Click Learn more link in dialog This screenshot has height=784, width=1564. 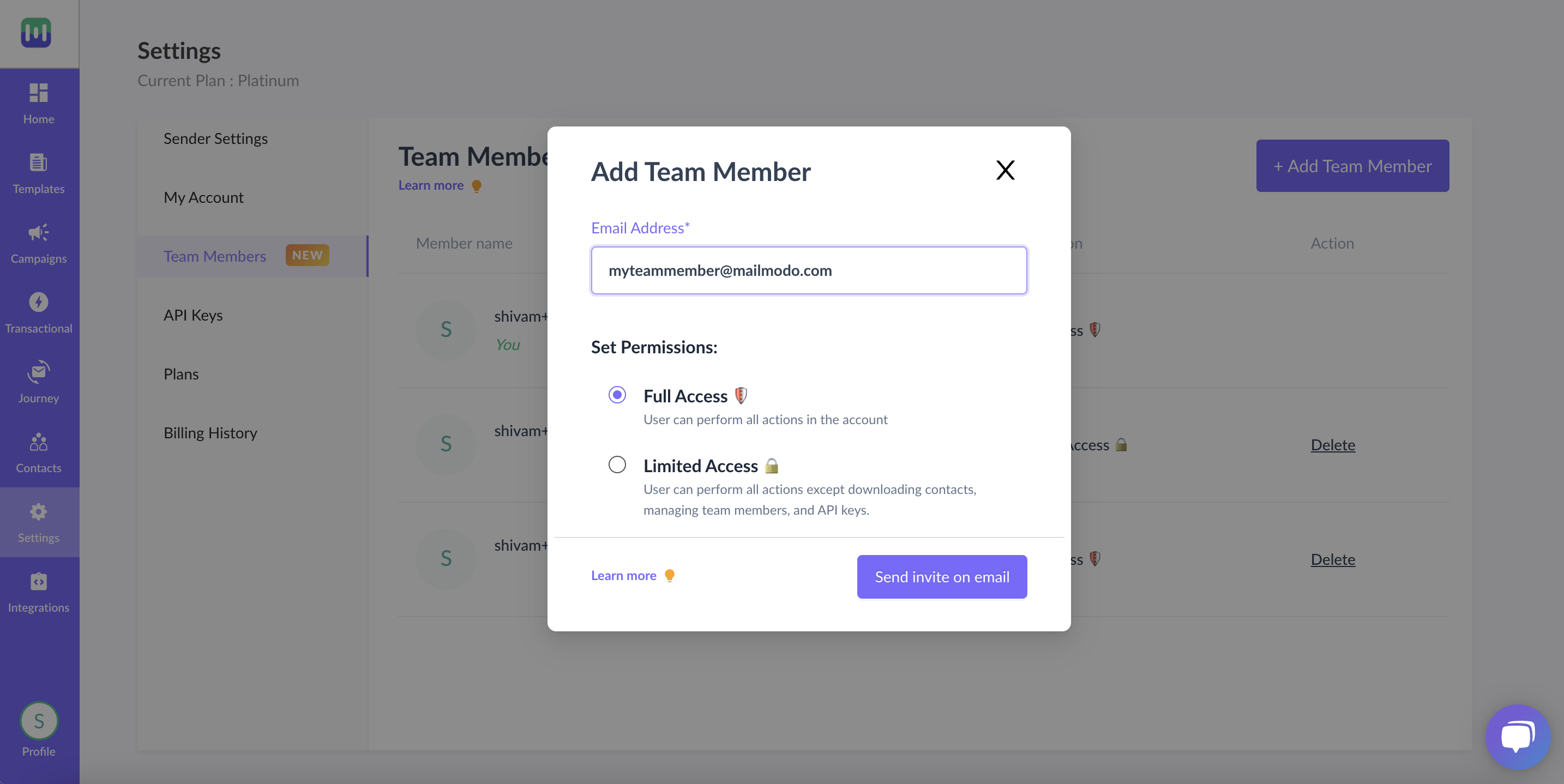click(623, 574)
